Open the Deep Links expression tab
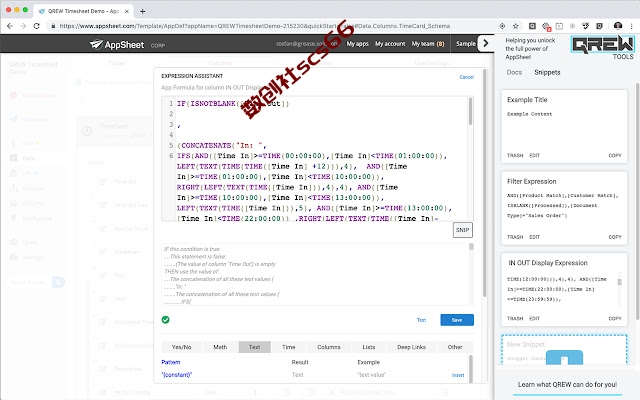This screenshot has height=400, width=640. [x=411, y=347]
